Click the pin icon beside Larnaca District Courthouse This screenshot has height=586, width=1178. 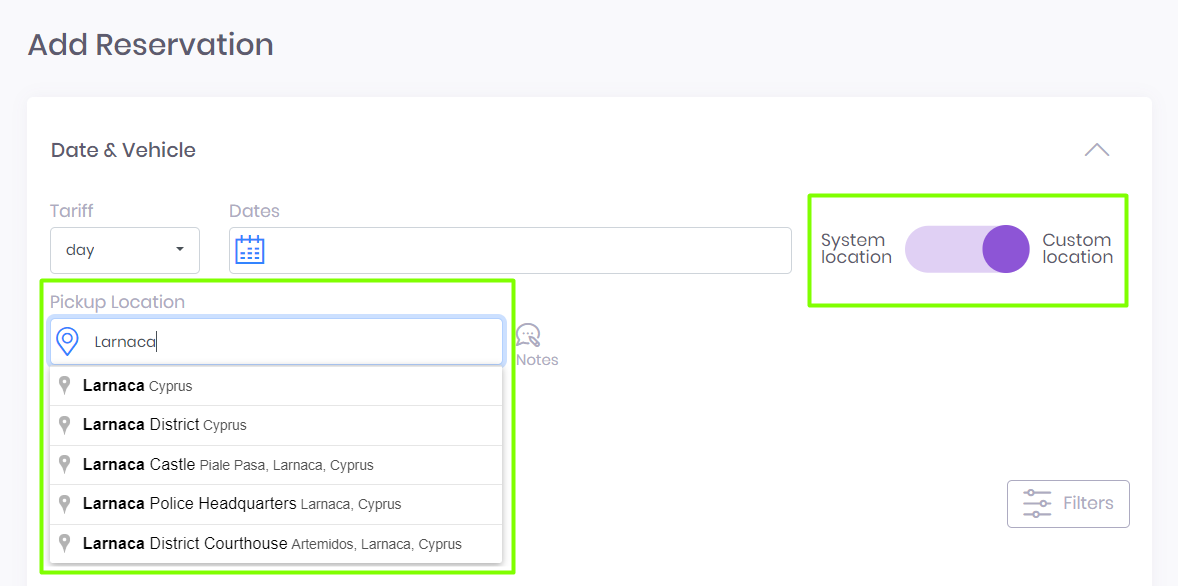click(65, 543)
